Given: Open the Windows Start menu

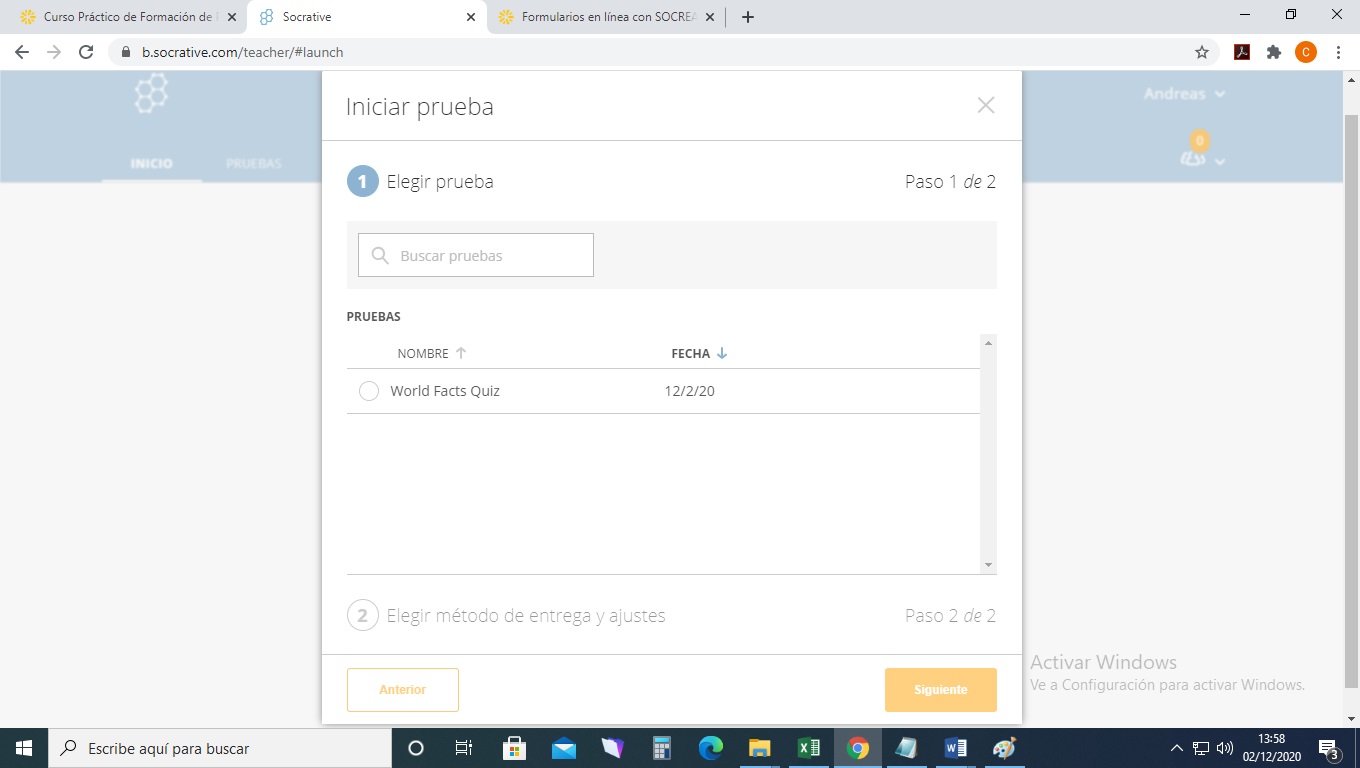Looking at the screenshot, I should click(24, 748).
